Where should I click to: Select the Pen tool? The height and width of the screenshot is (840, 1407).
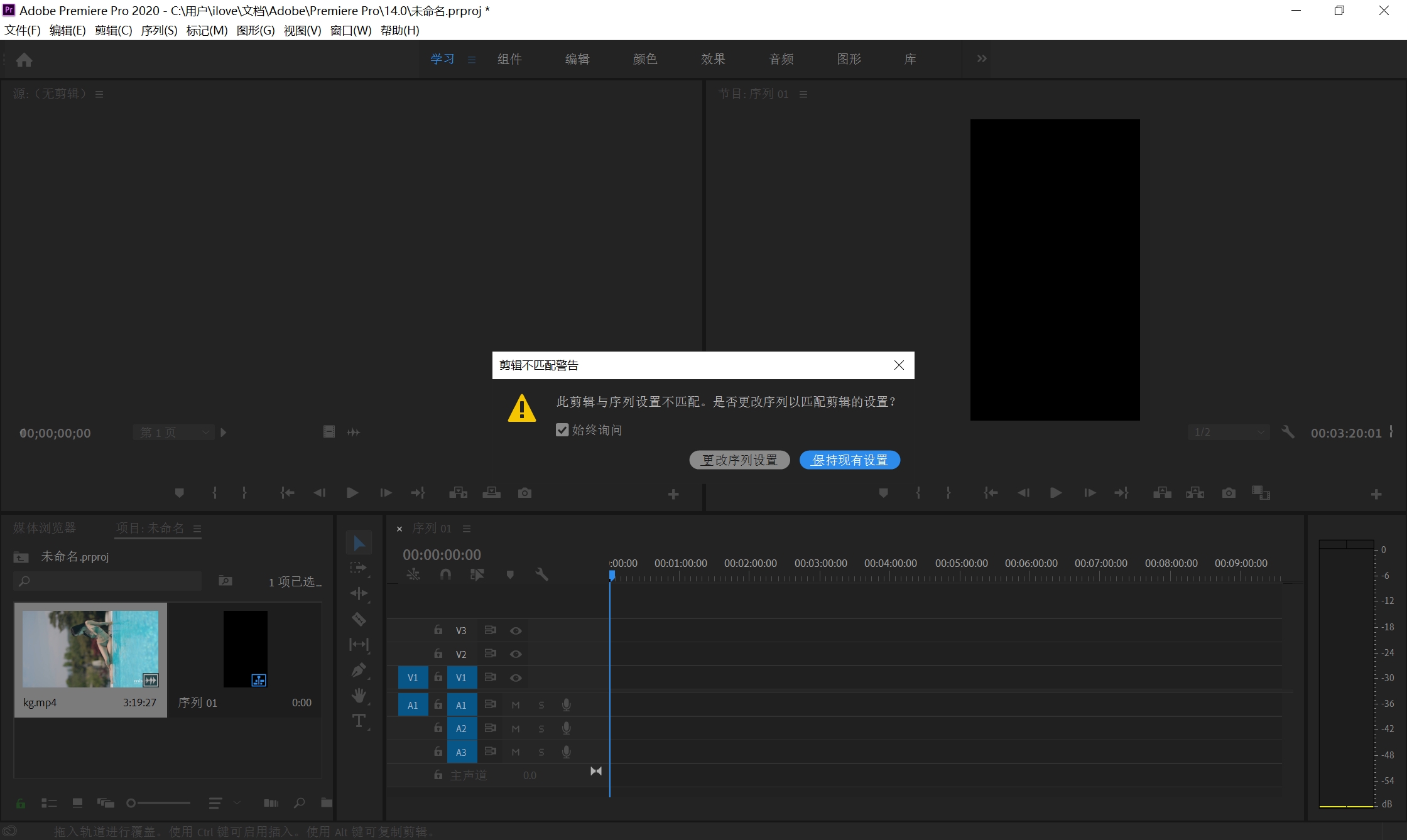coord(359,670)
